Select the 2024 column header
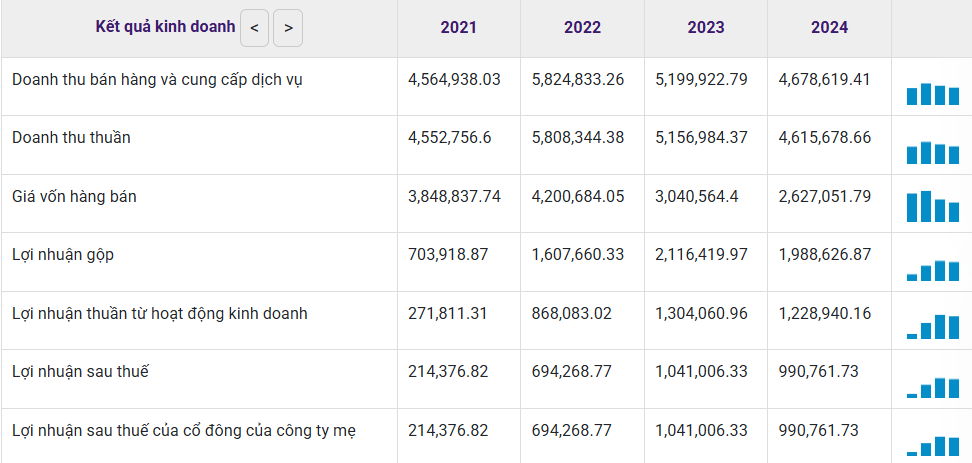The width and height of the screenshot is (972, 463). pos(829,28)
